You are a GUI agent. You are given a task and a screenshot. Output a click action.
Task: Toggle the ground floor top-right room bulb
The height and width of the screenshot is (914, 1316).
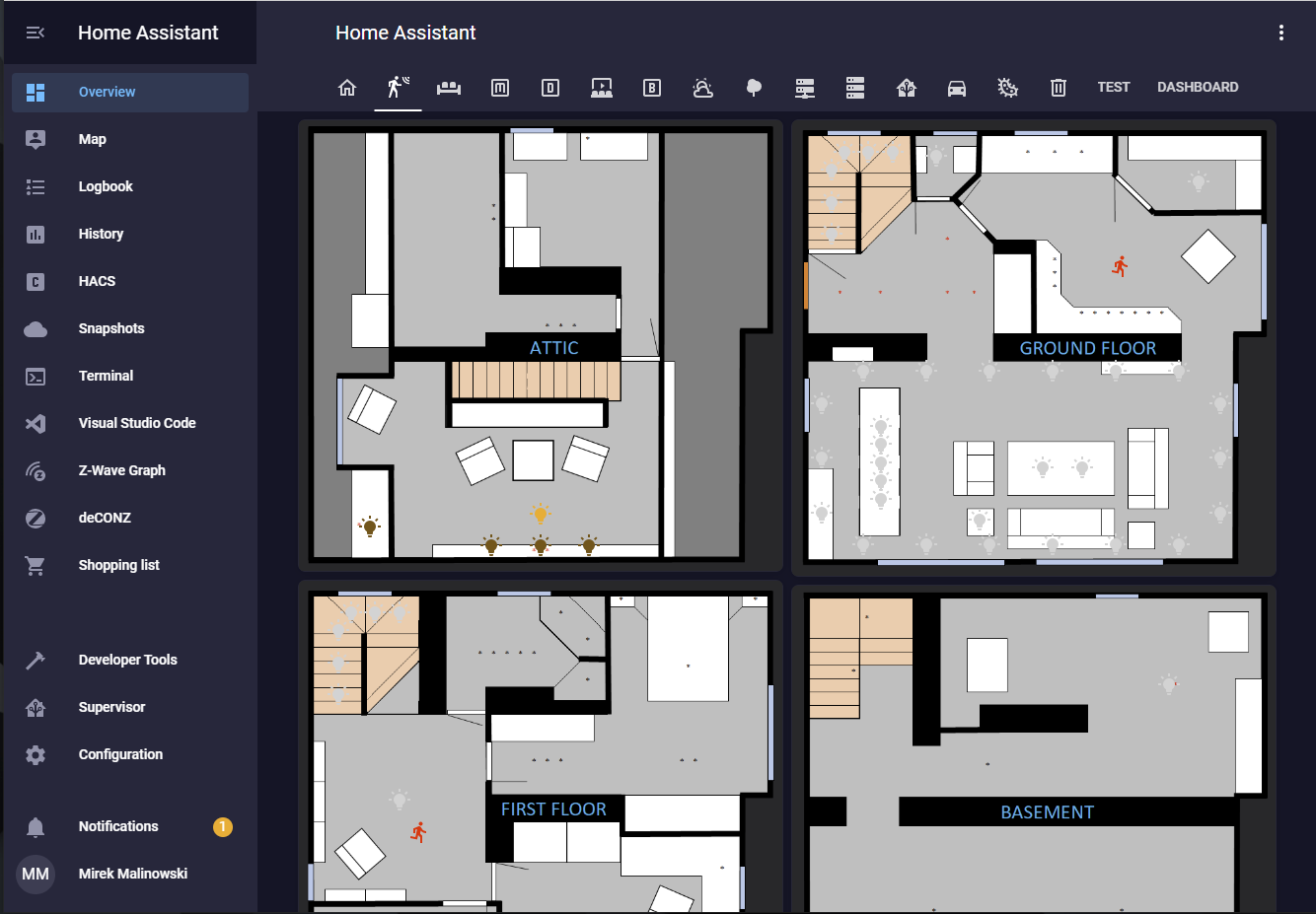point(1199,181)
